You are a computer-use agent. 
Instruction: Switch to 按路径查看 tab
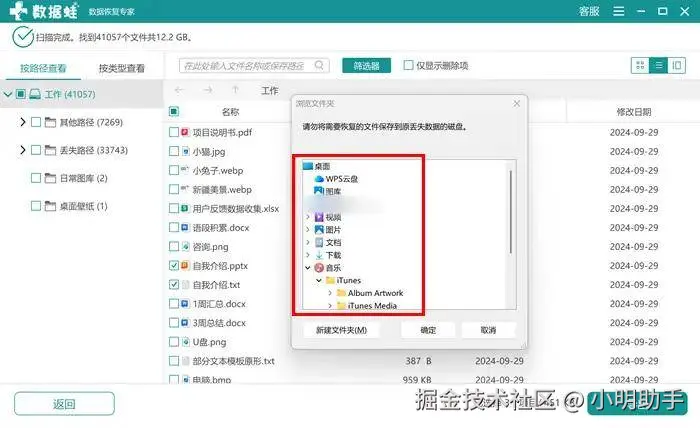point(43,68)
